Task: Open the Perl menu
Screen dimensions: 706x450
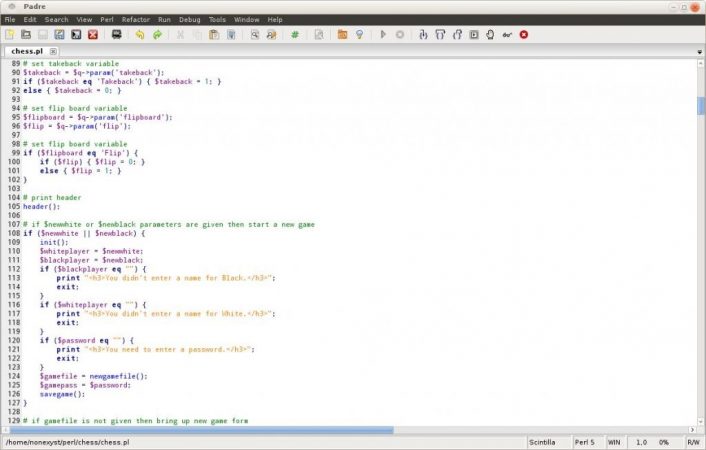Action: [x=107, y=19]
